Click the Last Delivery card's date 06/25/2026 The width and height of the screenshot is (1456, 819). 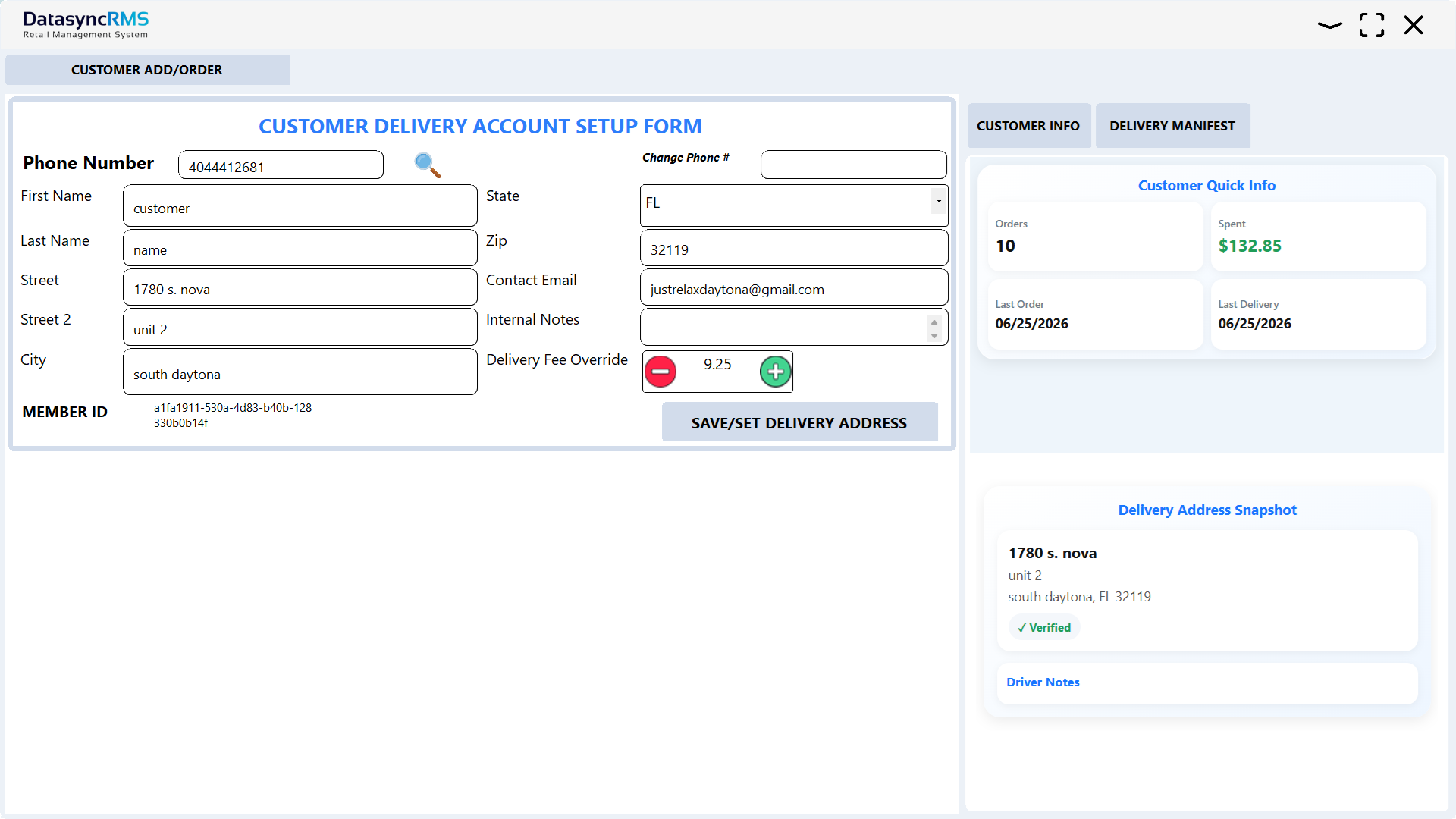[1254, 324]
